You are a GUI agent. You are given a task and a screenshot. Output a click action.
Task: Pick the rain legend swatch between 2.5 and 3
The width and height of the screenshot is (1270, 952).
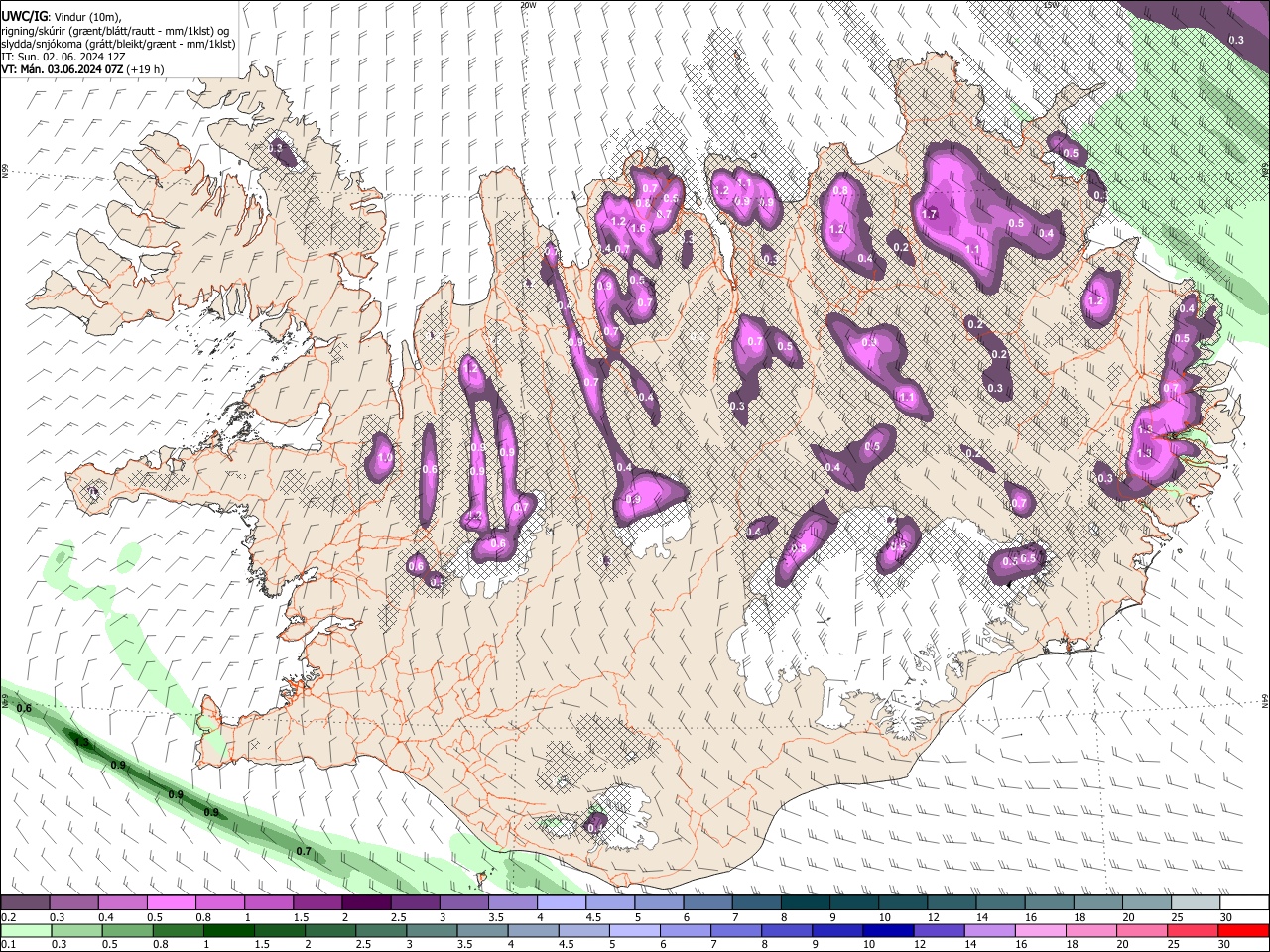380,930
